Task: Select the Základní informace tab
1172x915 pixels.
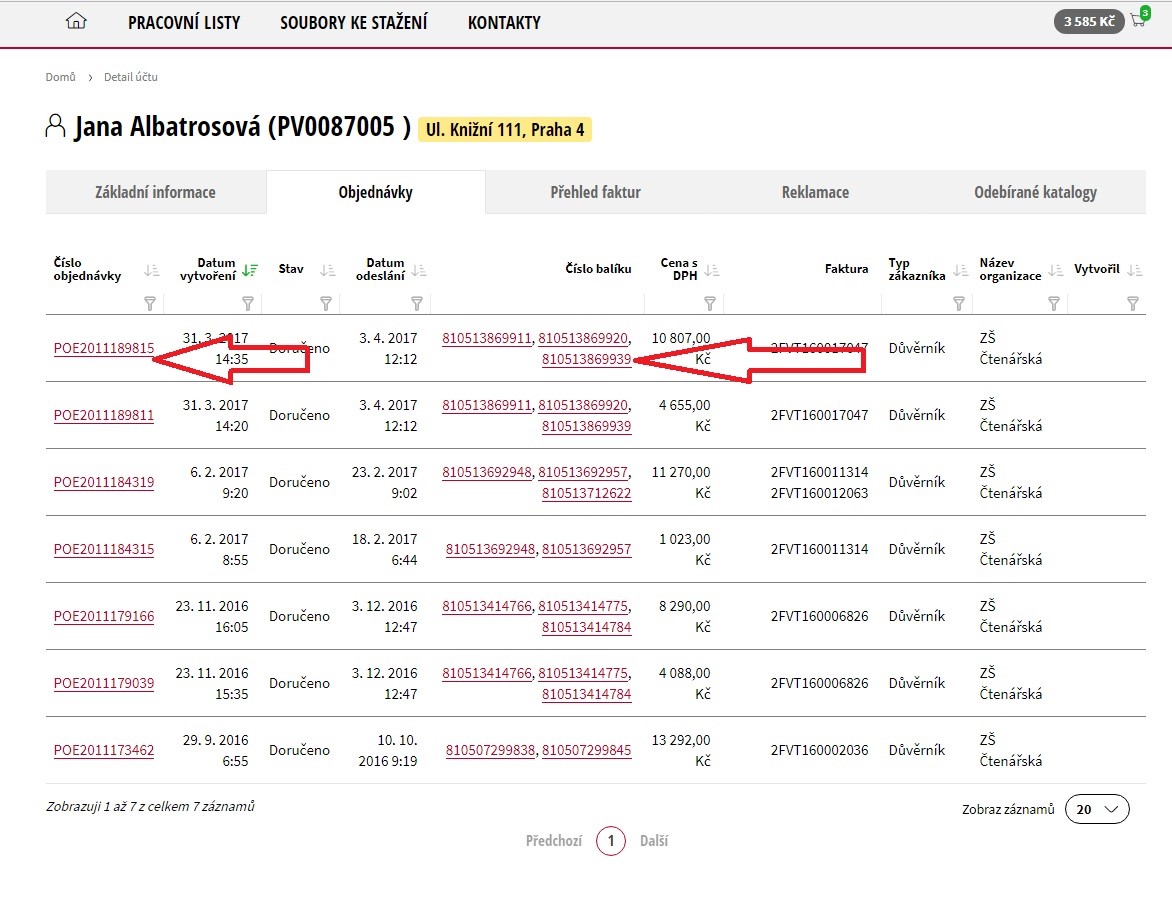Action: 155,192
